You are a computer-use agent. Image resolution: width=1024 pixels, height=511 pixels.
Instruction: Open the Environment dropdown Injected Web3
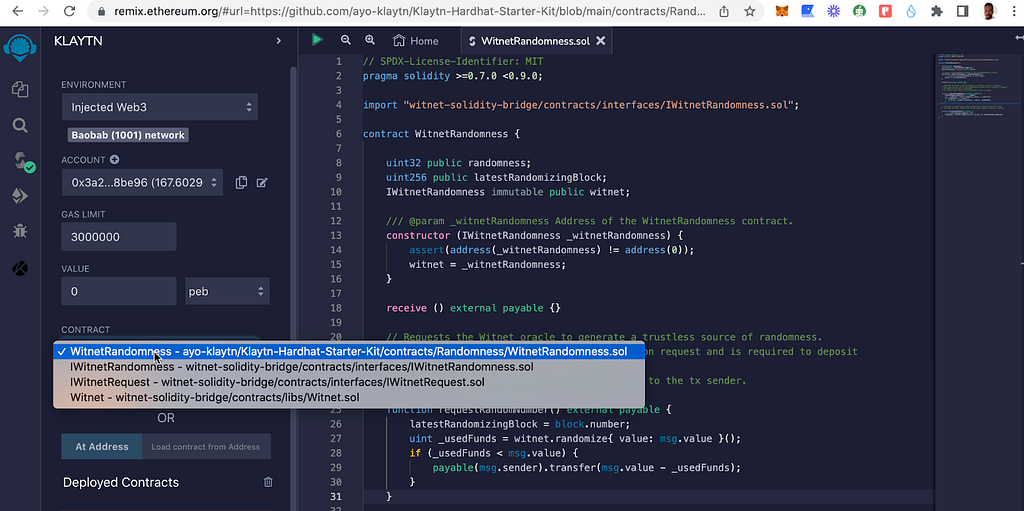tap(160, 107)
